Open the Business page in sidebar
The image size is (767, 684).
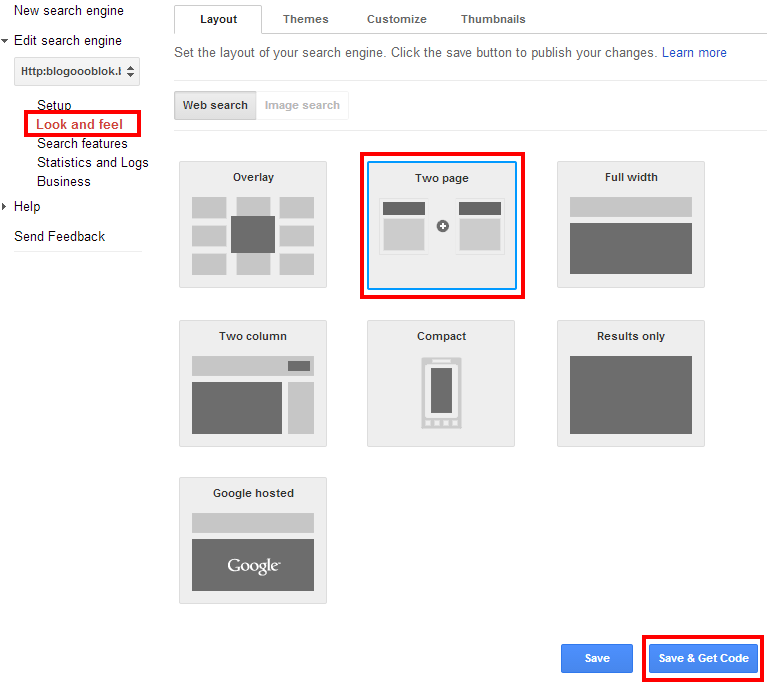[64, 182]
